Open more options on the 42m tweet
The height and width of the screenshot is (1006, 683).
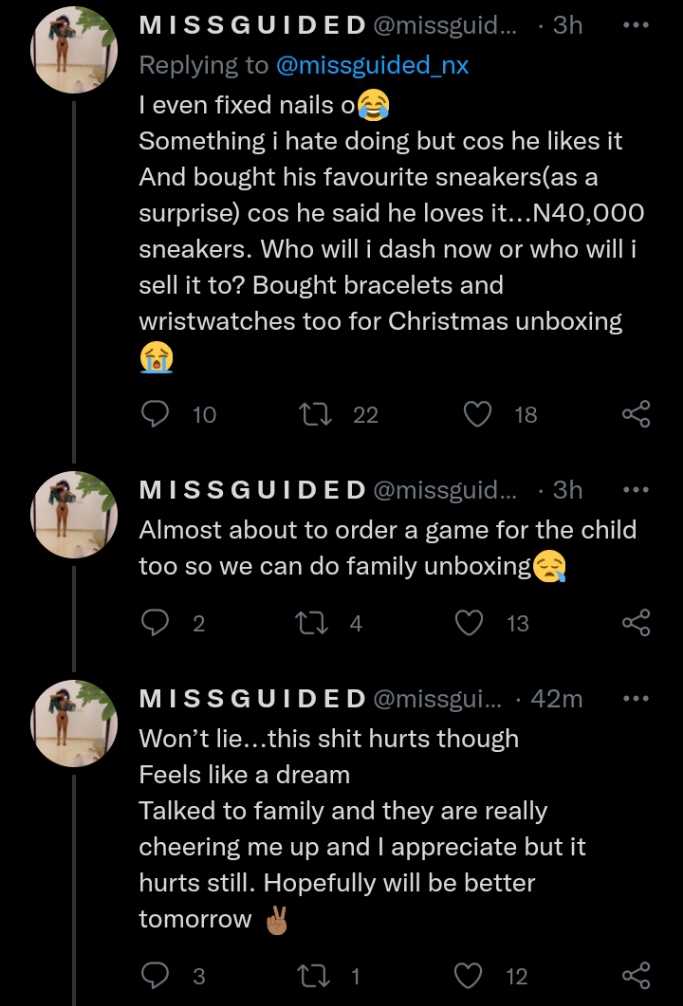click(x=636, y=697)
